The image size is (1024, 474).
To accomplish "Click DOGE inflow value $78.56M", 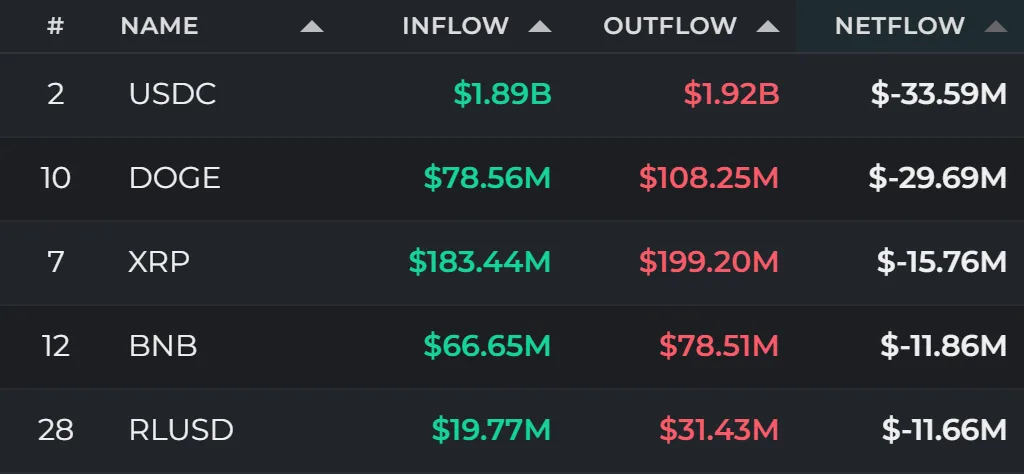I will click(x=487, y=178).
